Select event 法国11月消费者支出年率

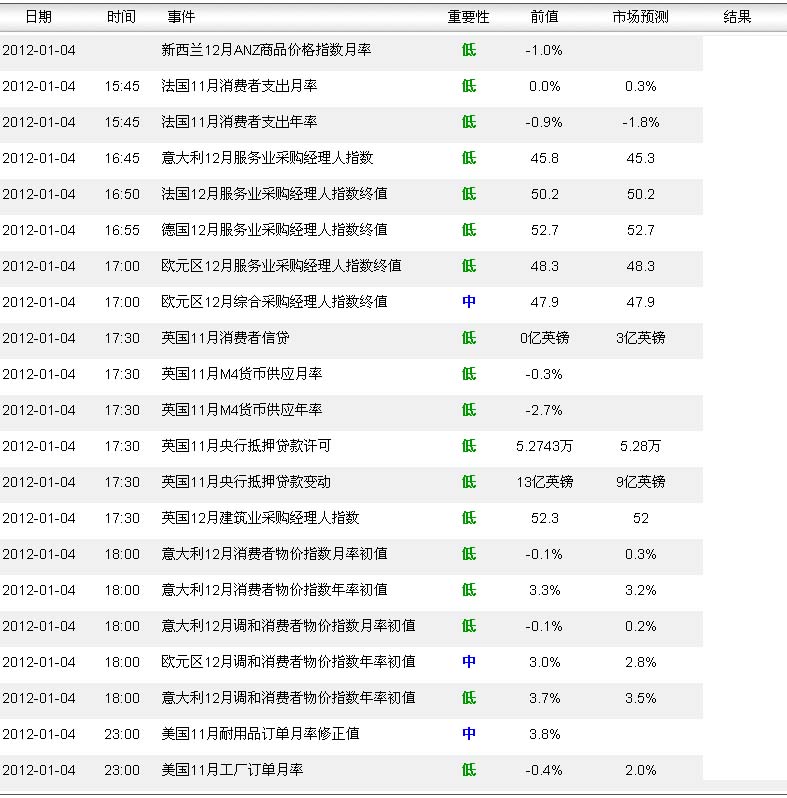coord(239,122)
